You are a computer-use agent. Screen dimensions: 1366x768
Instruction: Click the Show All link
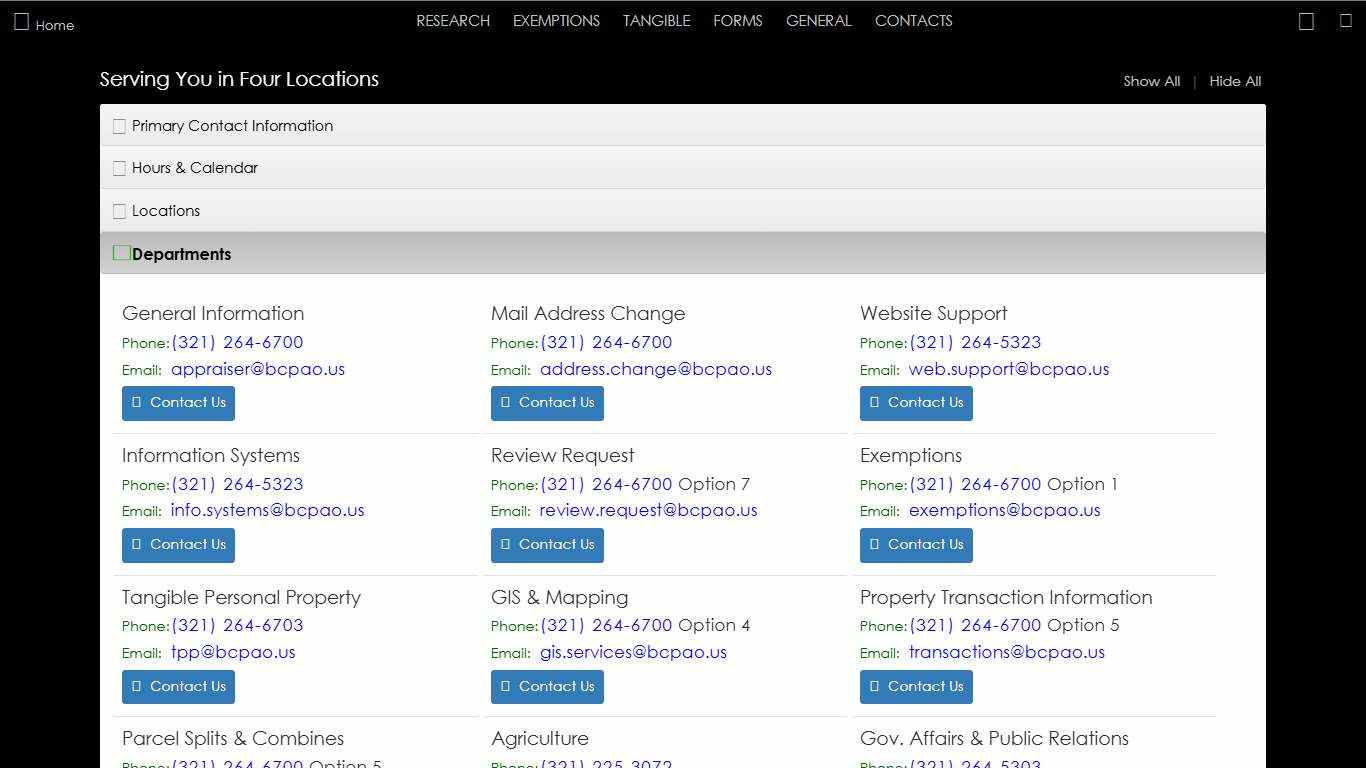[1151, 81]
